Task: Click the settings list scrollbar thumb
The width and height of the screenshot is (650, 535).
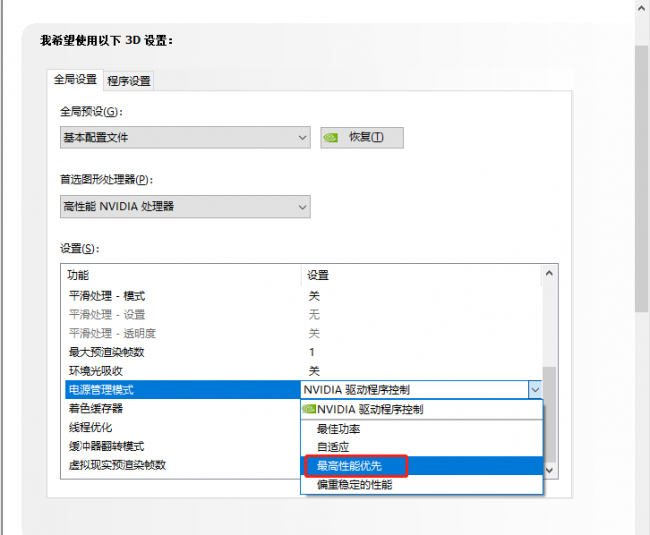Action: [x=549, y=414]
